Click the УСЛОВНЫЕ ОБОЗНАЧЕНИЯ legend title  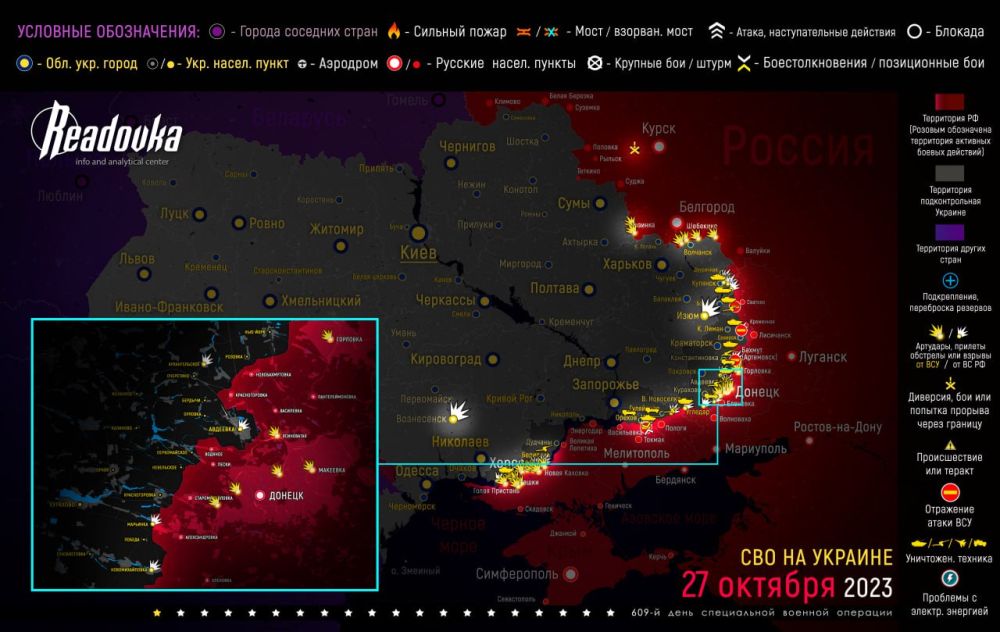[108, 31]
